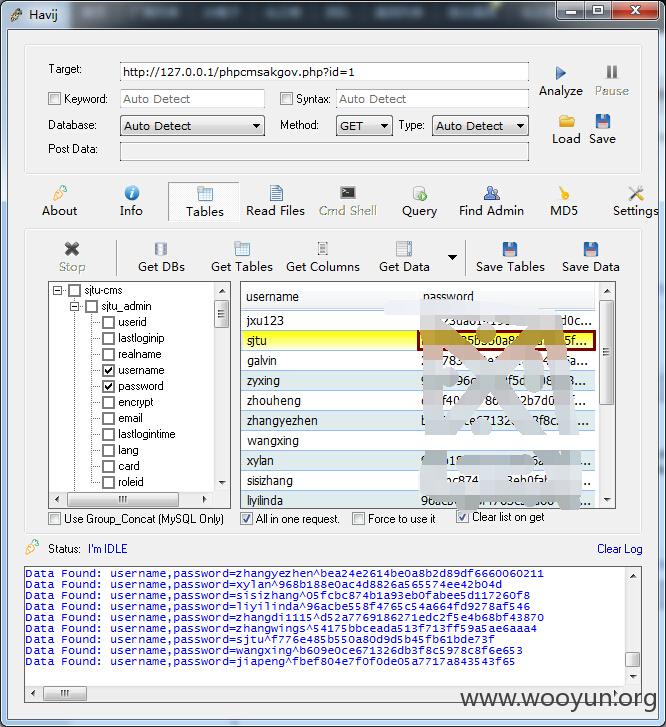Switch to the Tables section
The height and width of the screenshot is (727, 666).
(205, 202)
